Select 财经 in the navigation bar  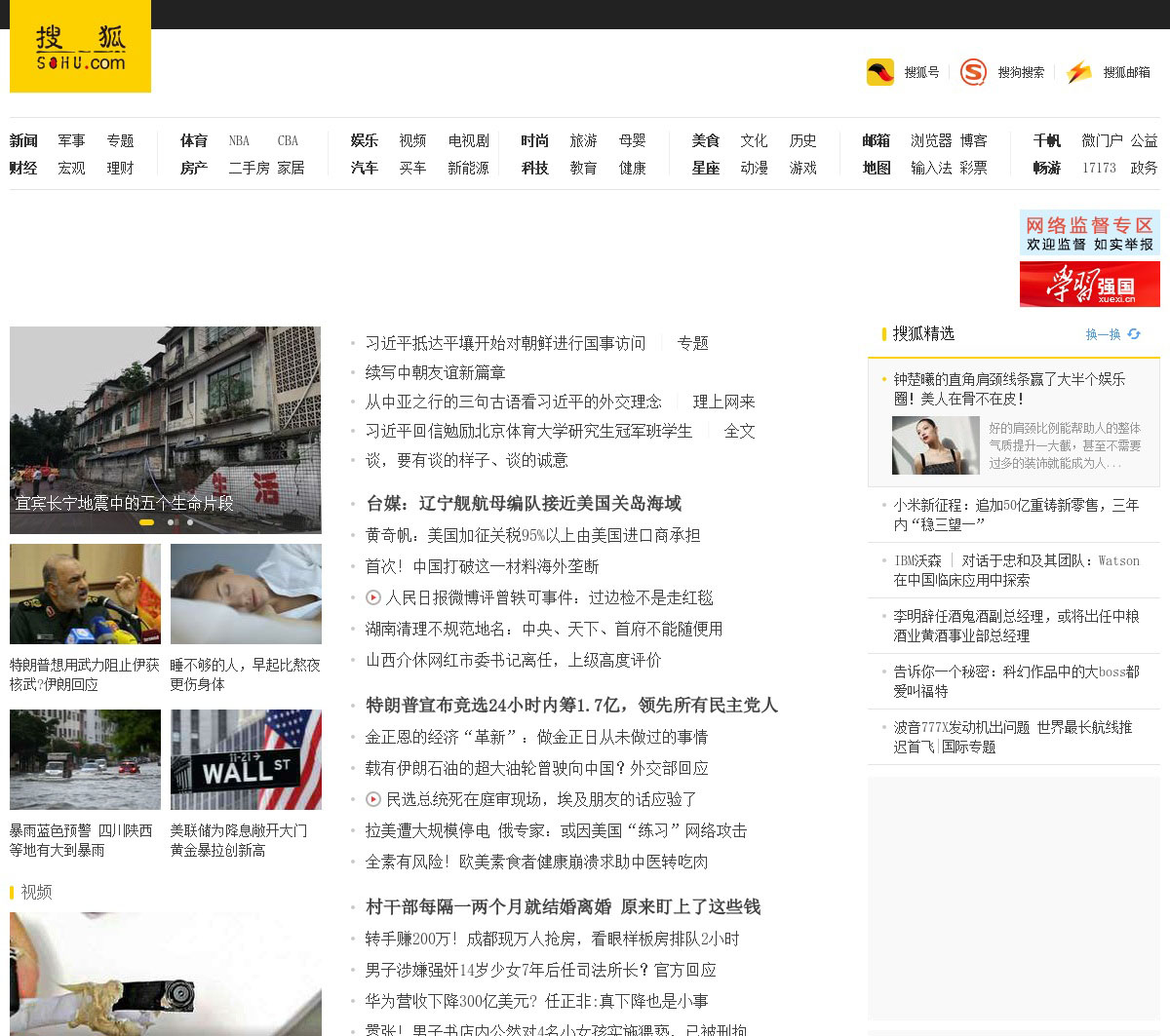pos(23,169)
